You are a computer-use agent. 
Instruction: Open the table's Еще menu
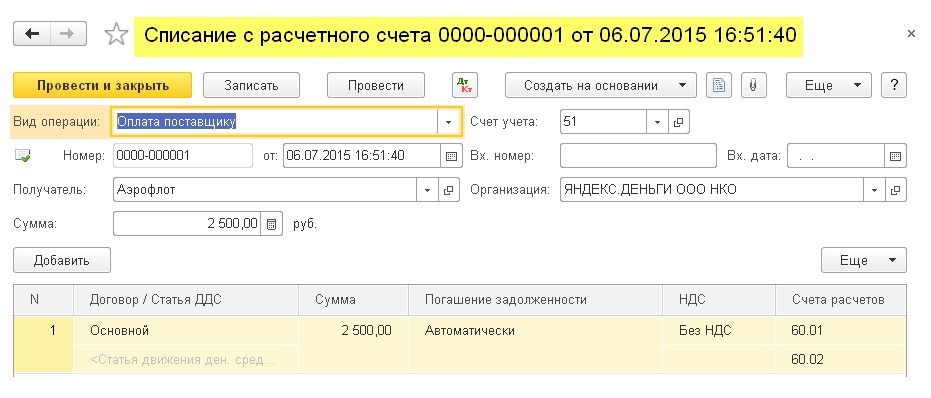pyautogui.click(x=863, y=260)
